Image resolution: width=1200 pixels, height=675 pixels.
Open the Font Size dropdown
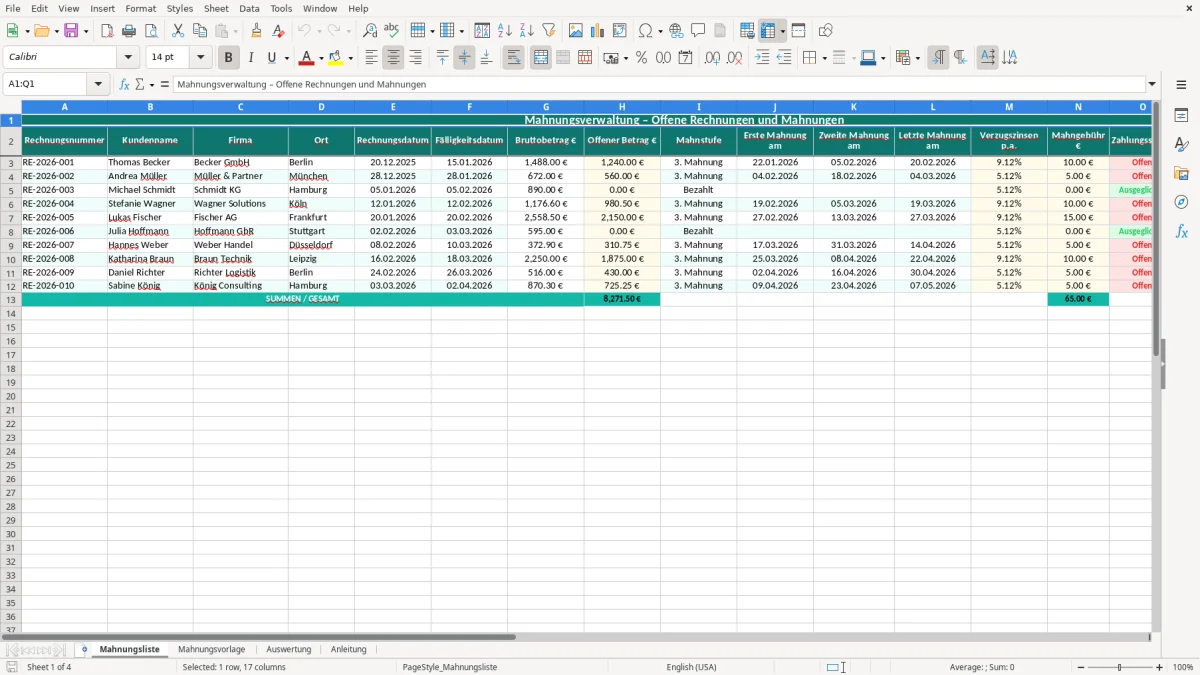click(x=200, y=58)
